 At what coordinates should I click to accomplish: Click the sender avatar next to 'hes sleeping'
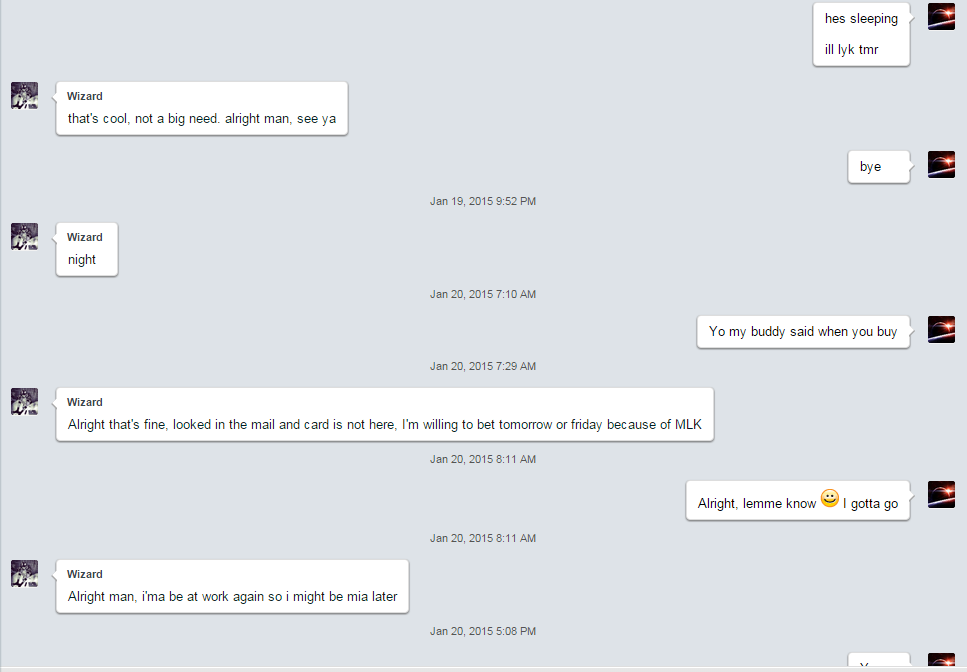tap(941, 17)
